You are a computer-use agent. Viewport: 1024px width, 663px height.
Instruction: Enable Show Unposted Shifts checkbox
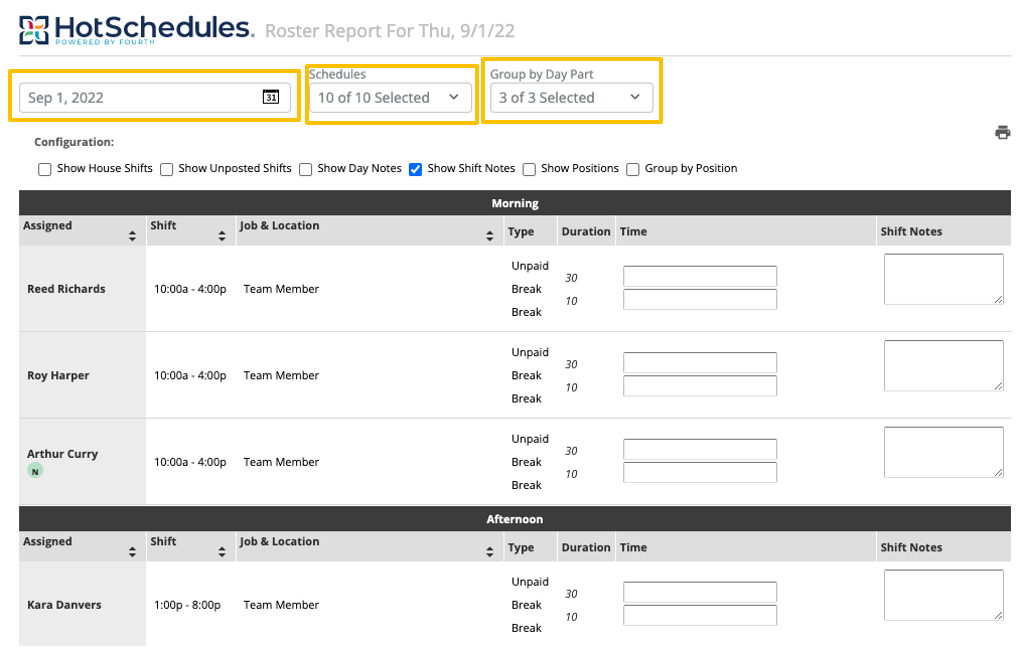coord(167,169)
